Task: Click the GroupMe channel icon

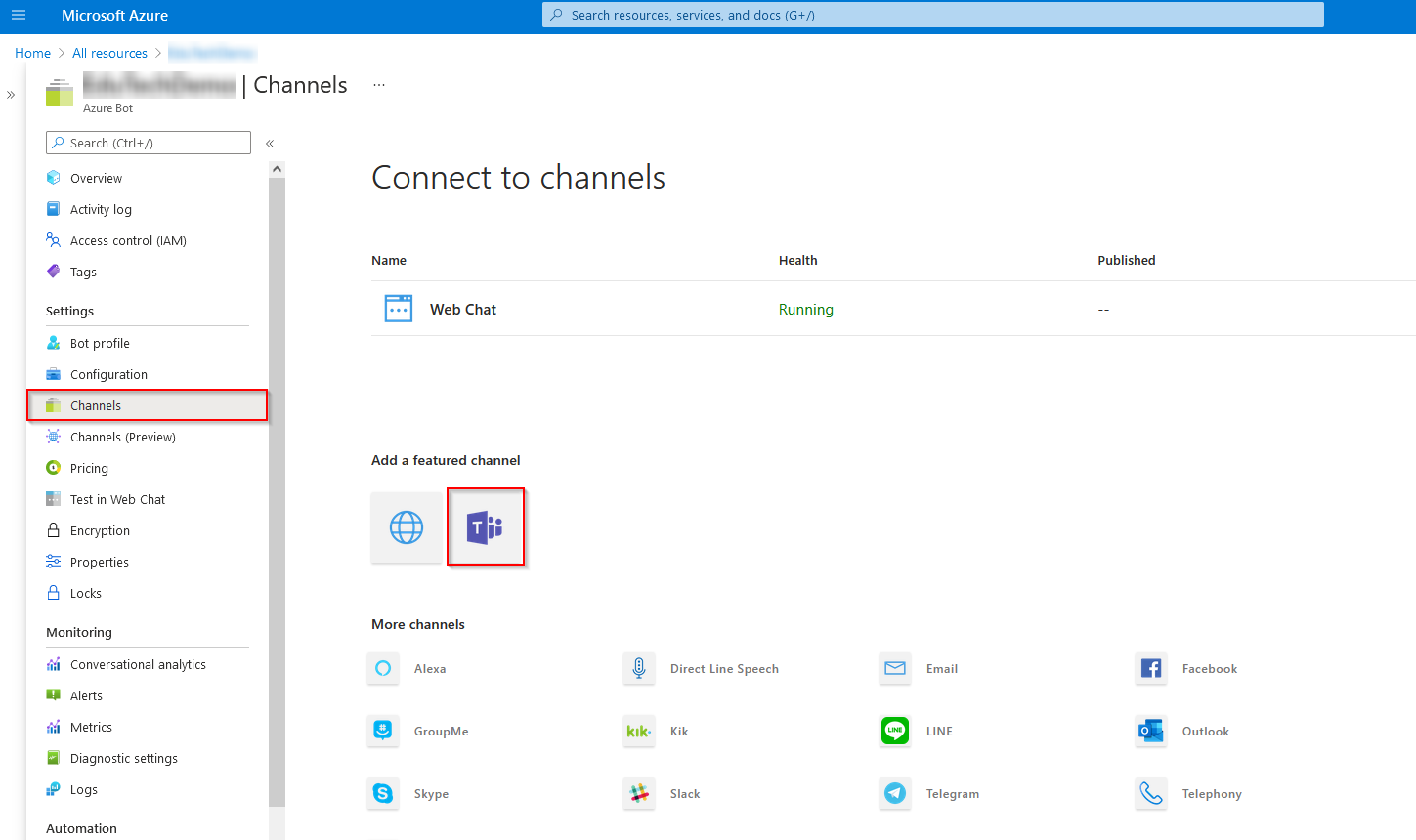Action: pyautogui.click(x=383, y=731)
